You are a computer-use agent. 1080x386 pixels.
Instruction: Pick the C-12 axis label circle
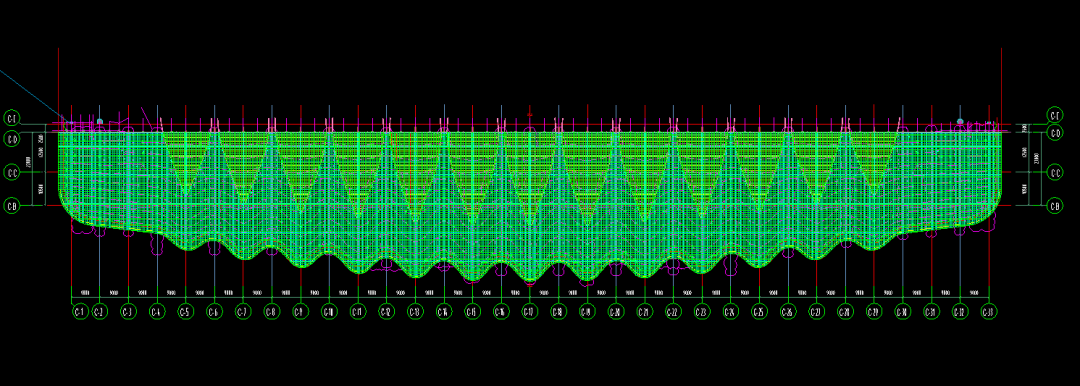point(386,312)
